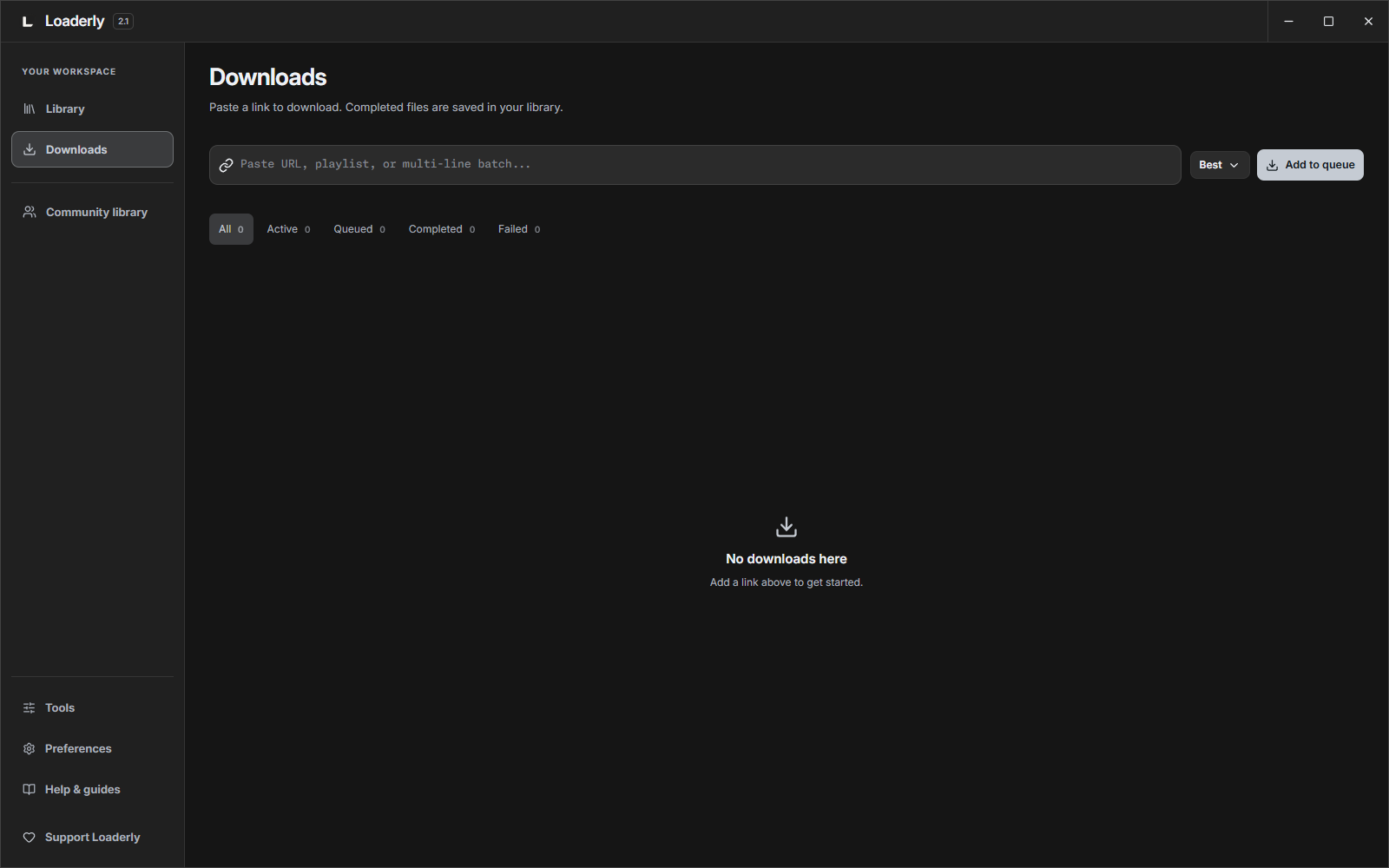1389x868 pixels.
Task: Maximize the Loaderly window
Action: point(1328,21)
